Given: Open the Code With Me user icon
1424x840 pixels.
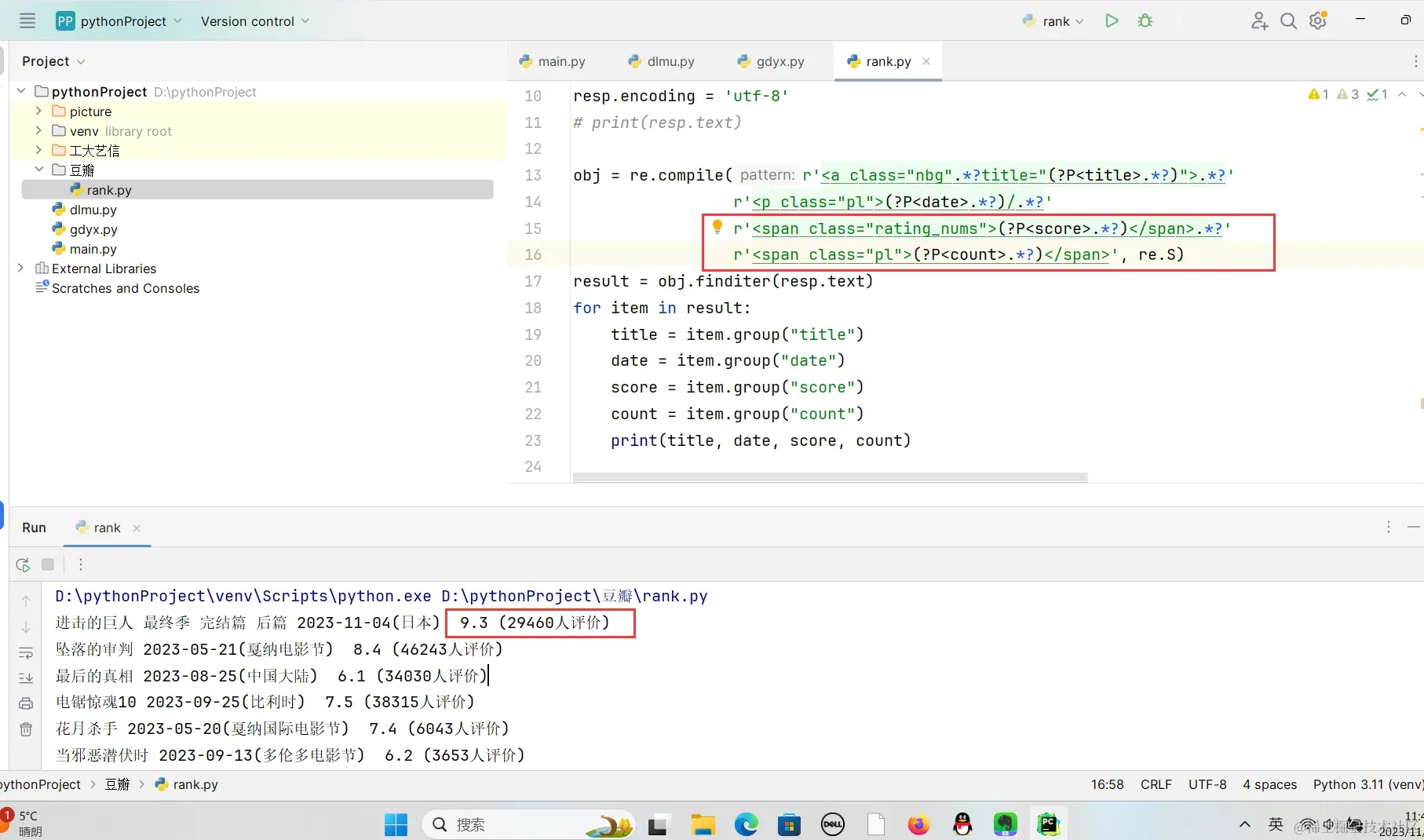Looking at the screenshot, I should pyautogui.click(x=1259, y=21).
